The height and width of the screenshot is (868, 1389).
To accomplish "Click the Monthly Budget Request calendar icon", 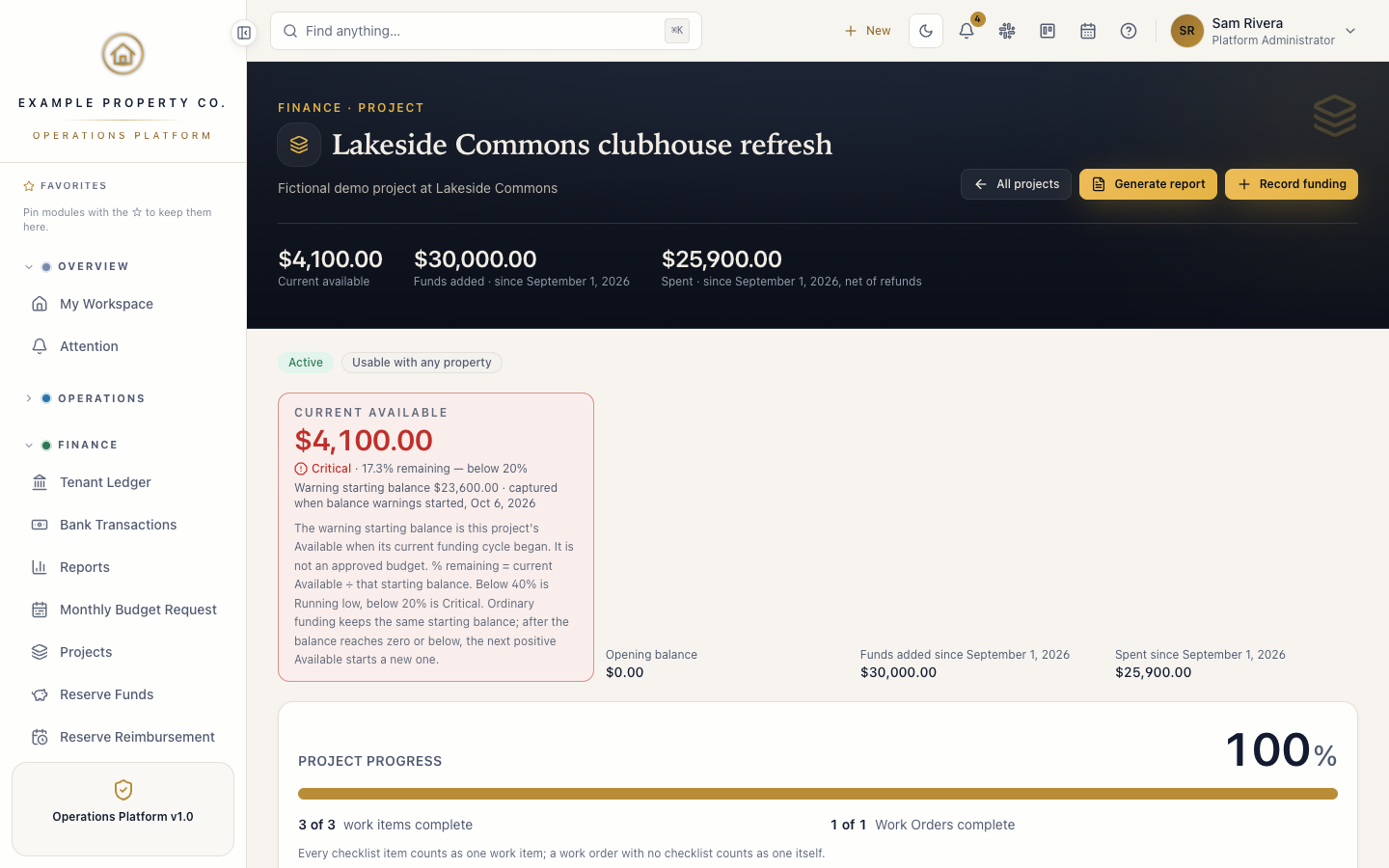I will coord(40,610).
